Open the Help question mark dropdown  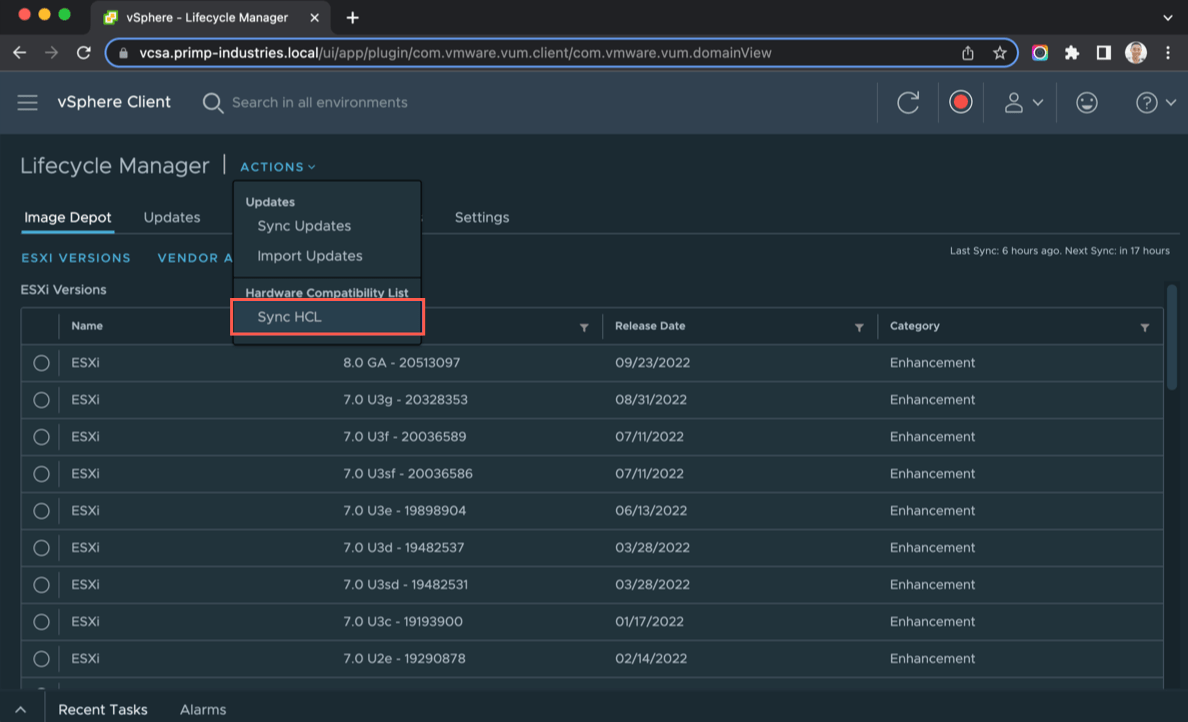pyautogui.click(x=1155, y=101)
